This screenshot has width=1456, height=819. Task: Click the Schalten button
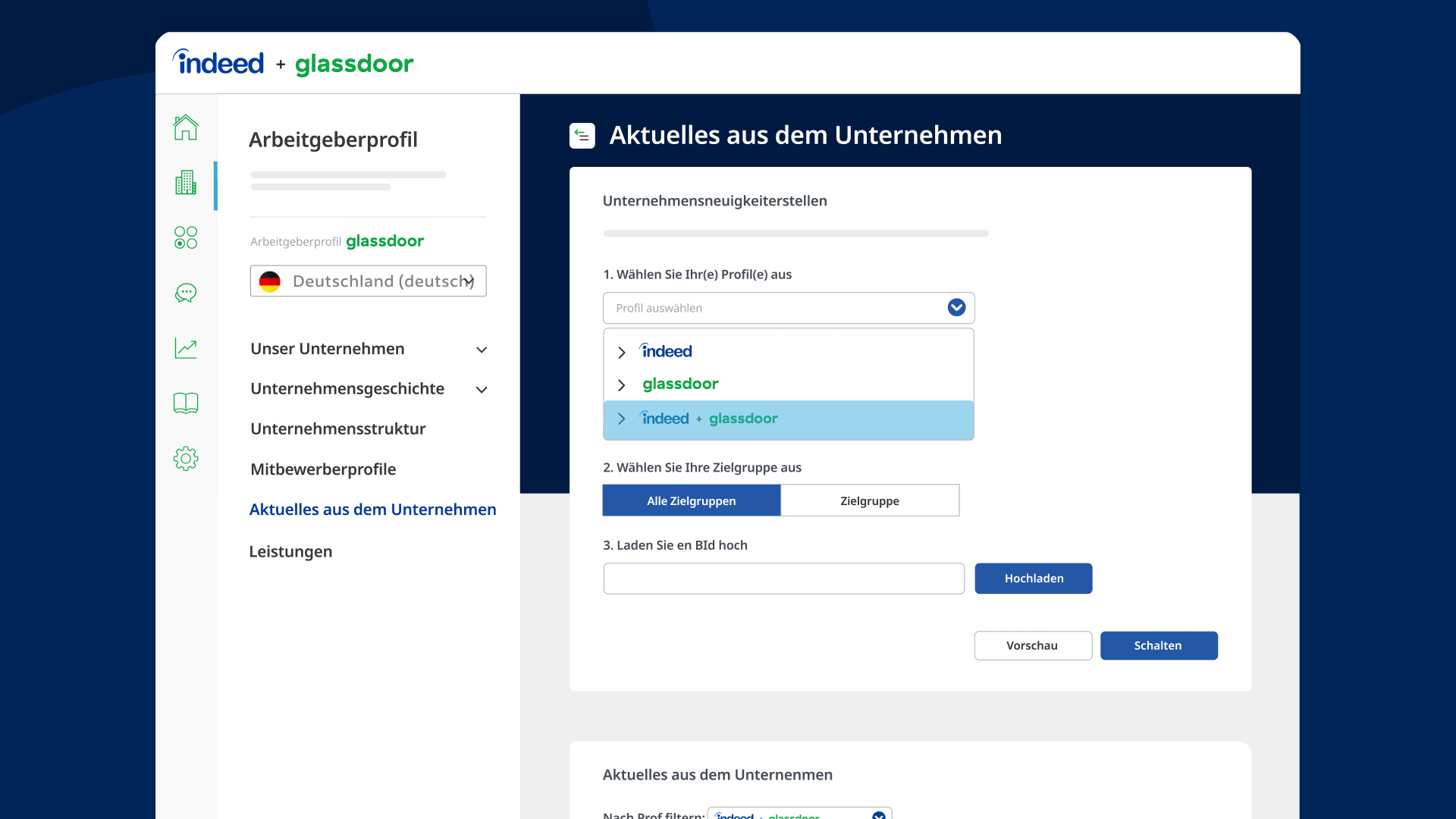(1159, 646)
